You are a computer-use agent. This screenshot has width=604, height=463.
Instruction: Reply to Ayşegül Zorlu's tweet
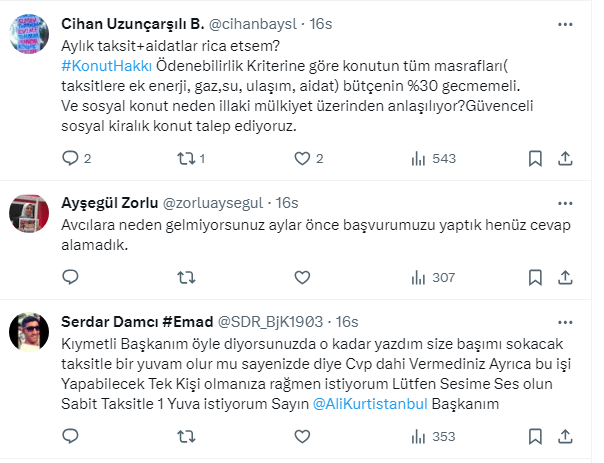(70, 279)
